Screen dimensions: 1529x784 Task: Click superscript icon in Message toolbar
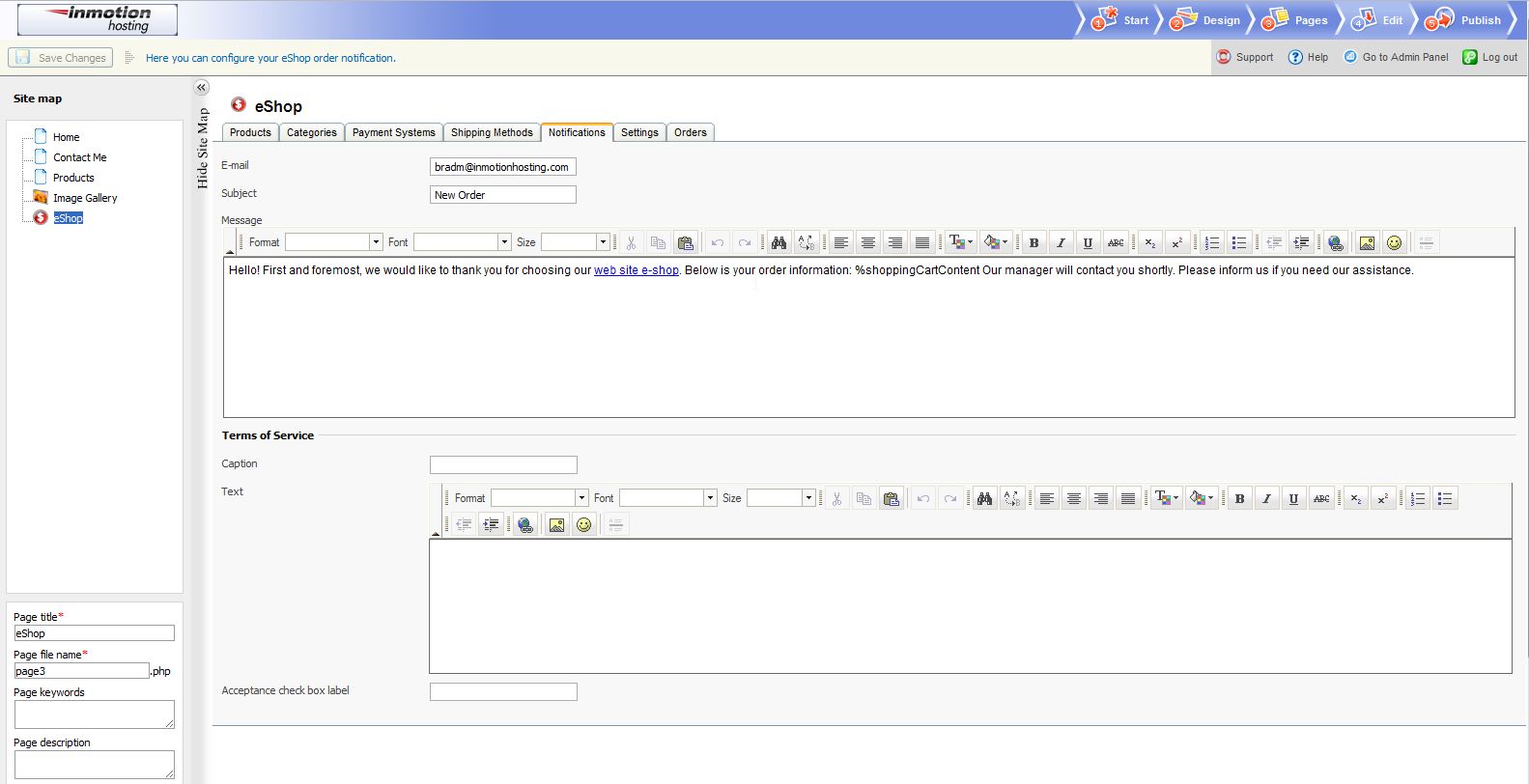[x=1176, y=242]
